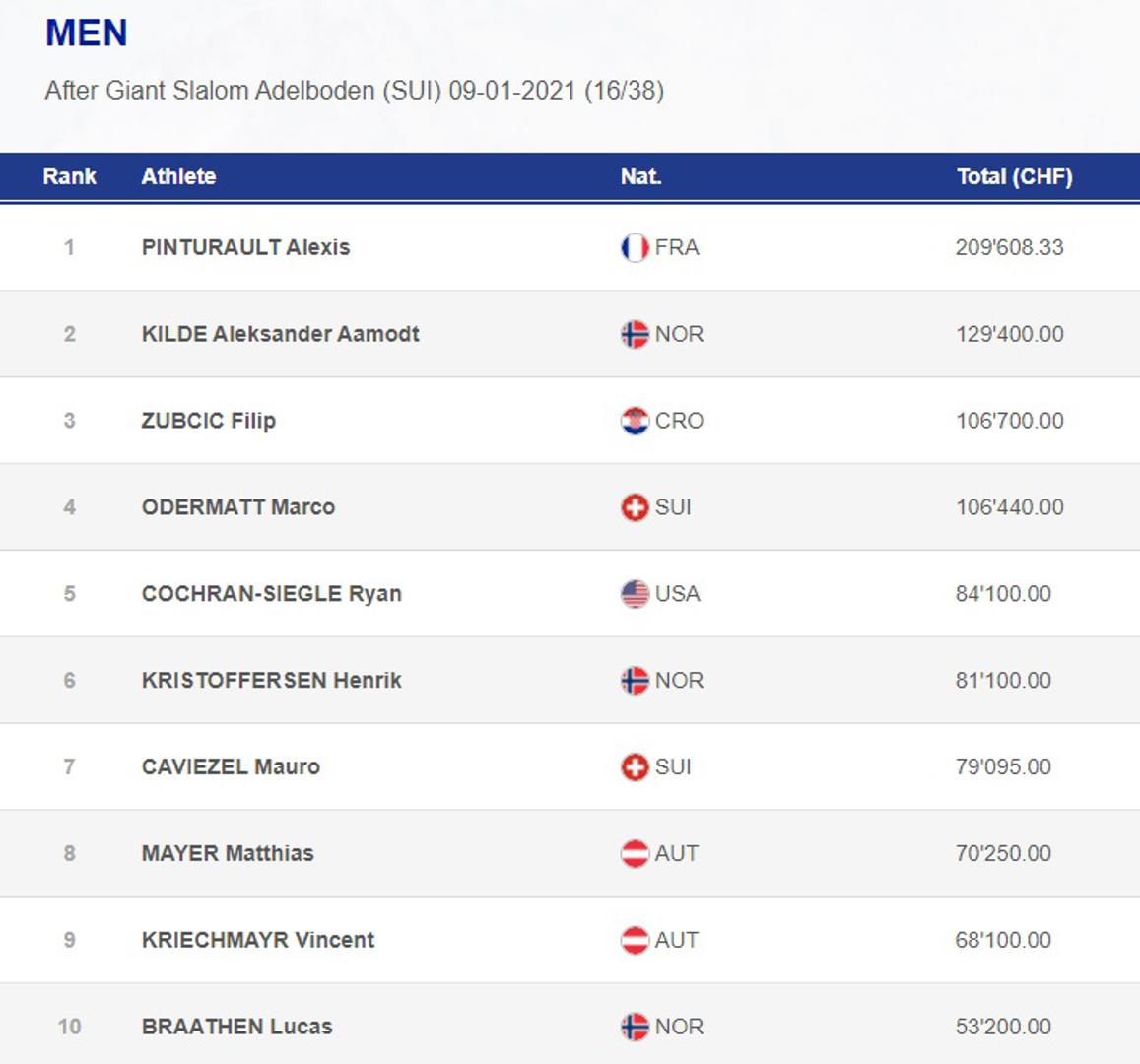
Task: Click the USA flag for Cochran-Siegle
Action: 635,594
